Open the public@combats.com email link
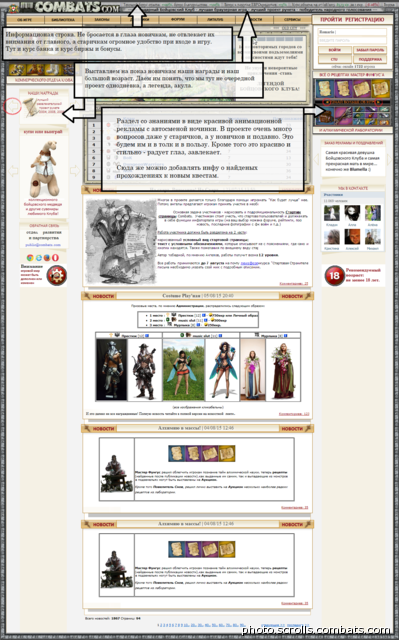 (x=43, y=245)
